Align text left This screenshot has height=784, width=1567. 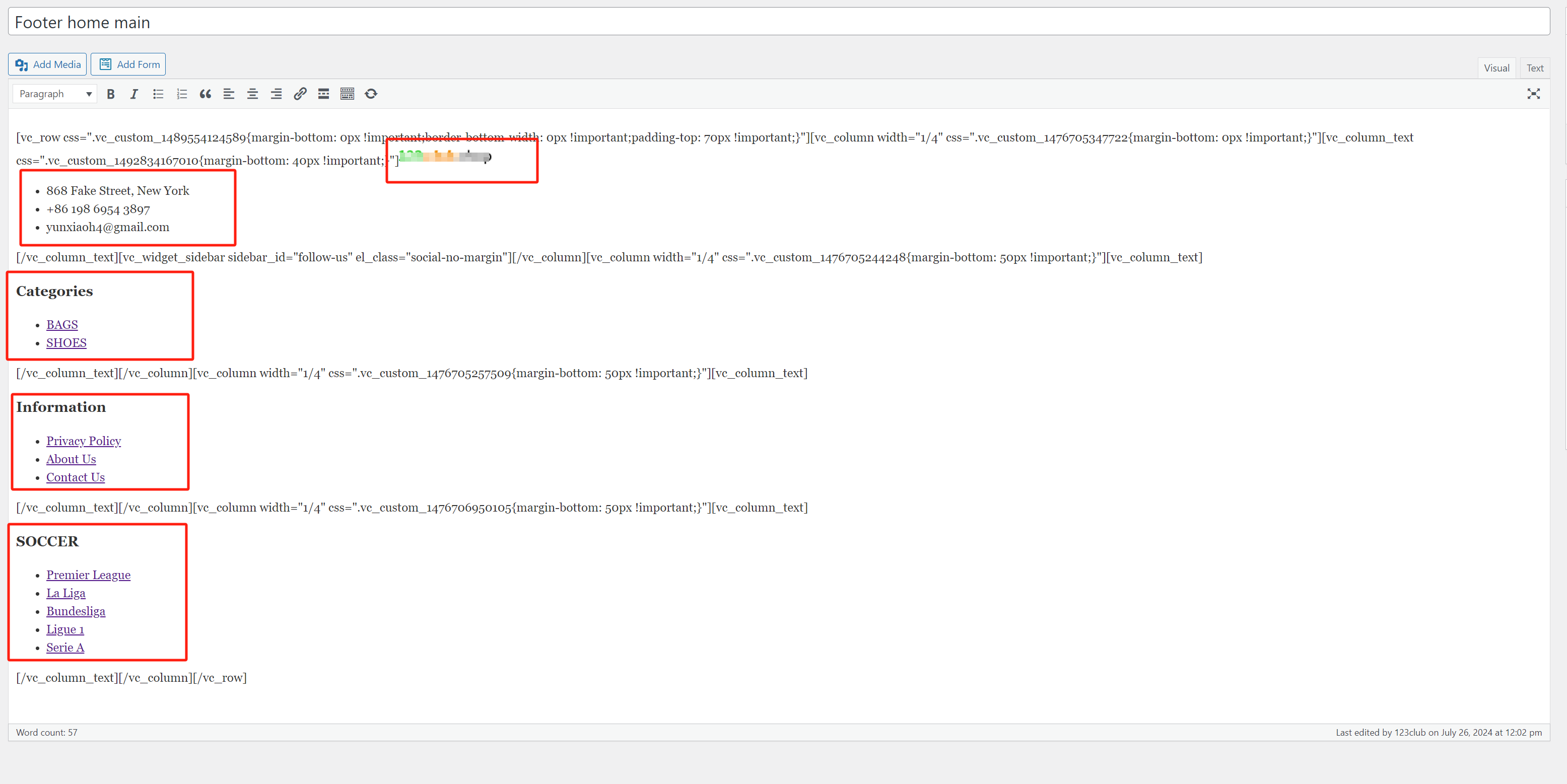coord(229,94)
